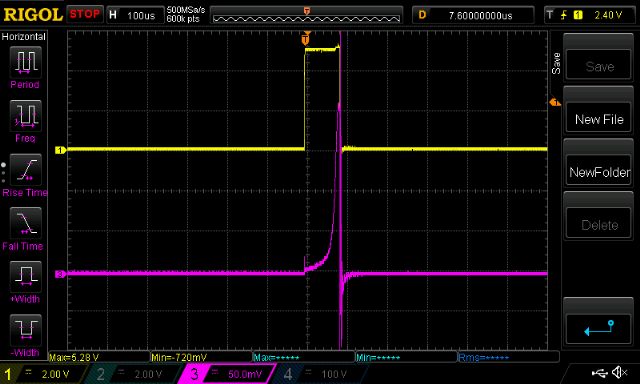Viewport: 640px width, 384px height.
Task: Open the horizontal timebase 100us setting
Action: pyautogui.click(x=135, y=15)
